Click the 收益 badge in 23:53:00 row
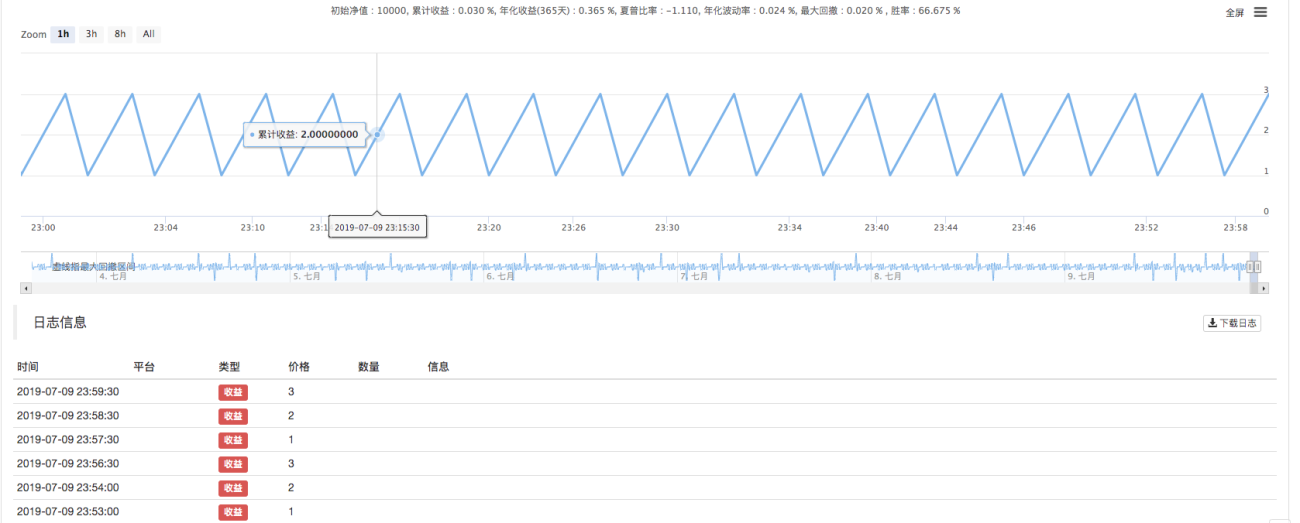 (x=233, y=512)
